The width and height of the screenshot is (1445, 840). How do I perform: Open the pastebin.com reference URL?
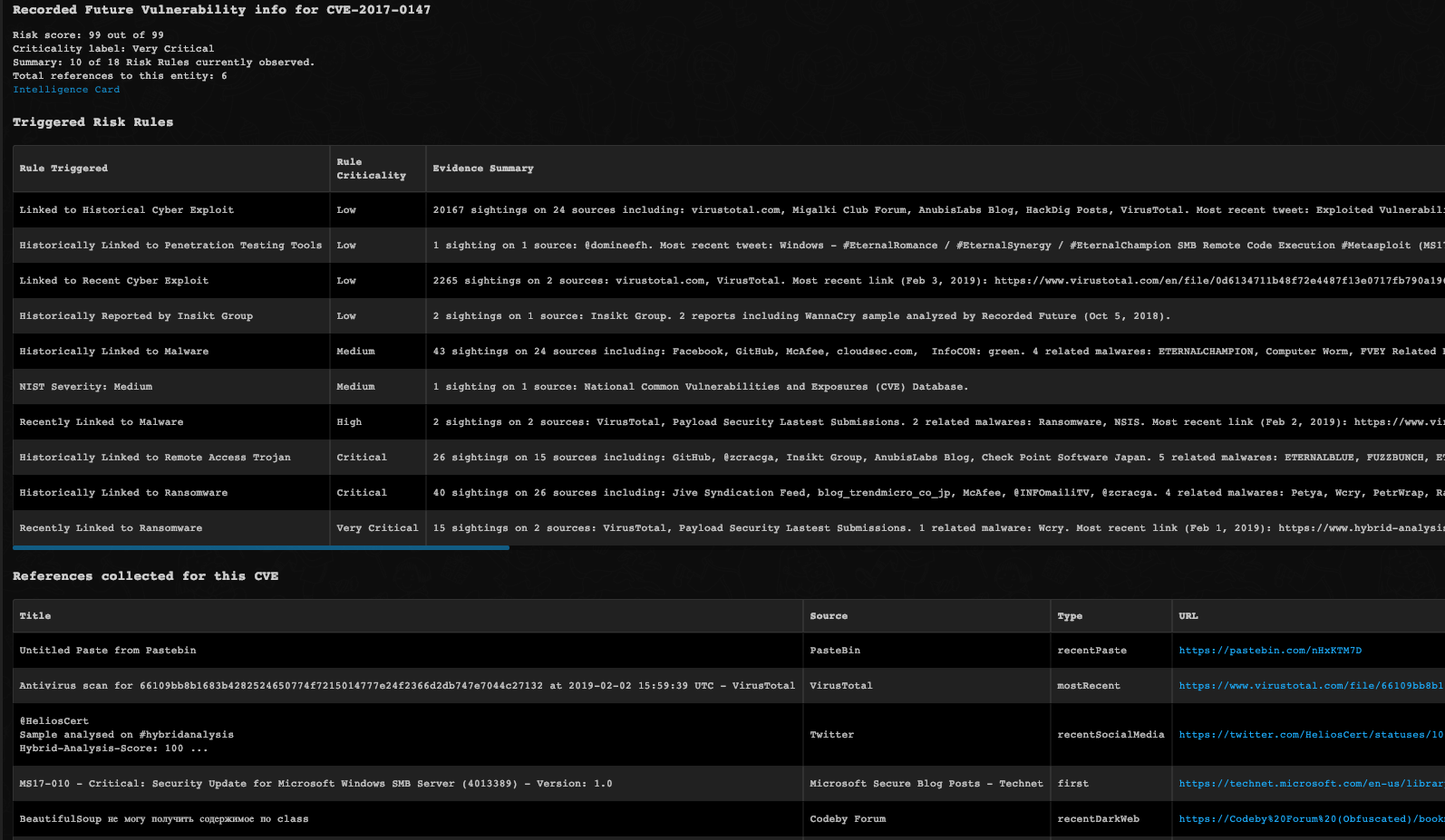[x=1269, y=651]
